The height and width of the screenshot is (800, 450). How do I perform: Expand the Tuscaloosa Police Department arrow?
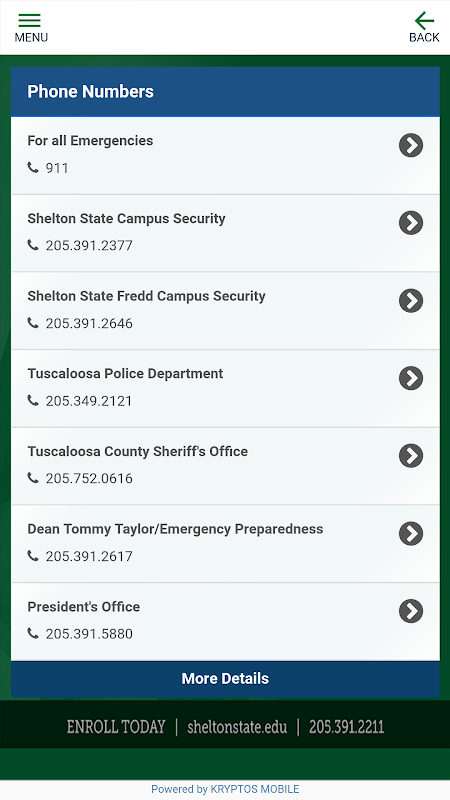[x=411, y=378]
